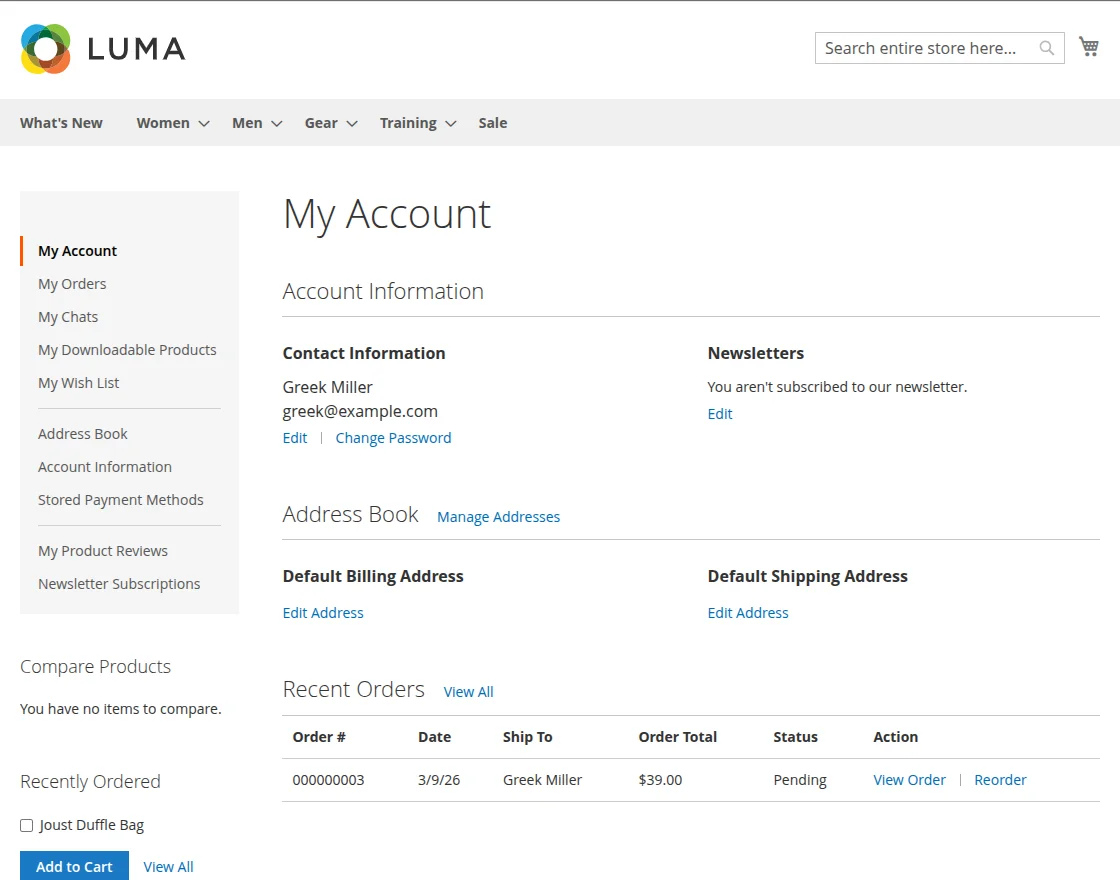The image size is (1120, 880).
Task: View Order 000000003 details
Action: pos(909,780)
